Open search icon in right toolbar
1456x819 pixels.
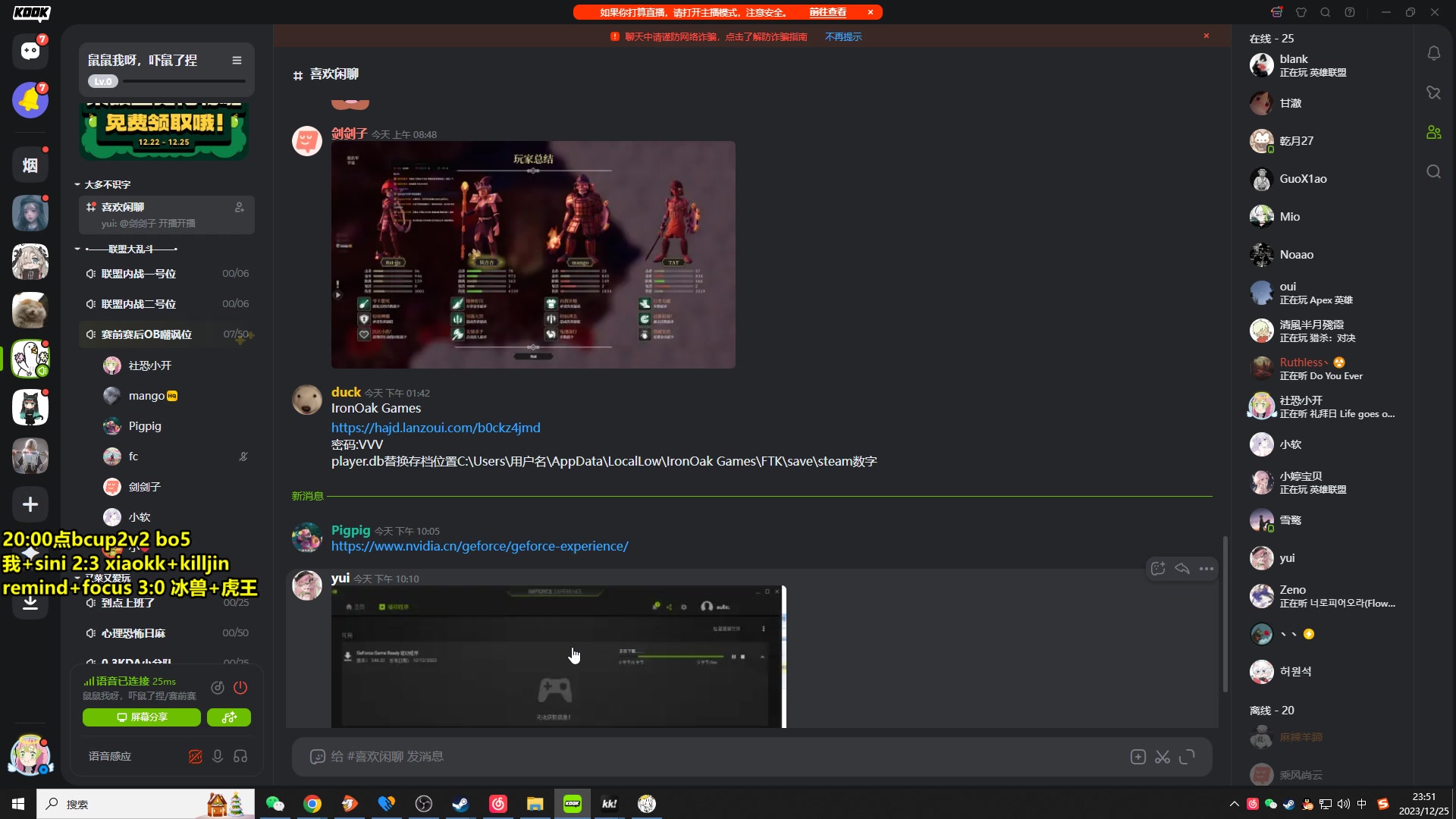click(x=1433, y=171)
